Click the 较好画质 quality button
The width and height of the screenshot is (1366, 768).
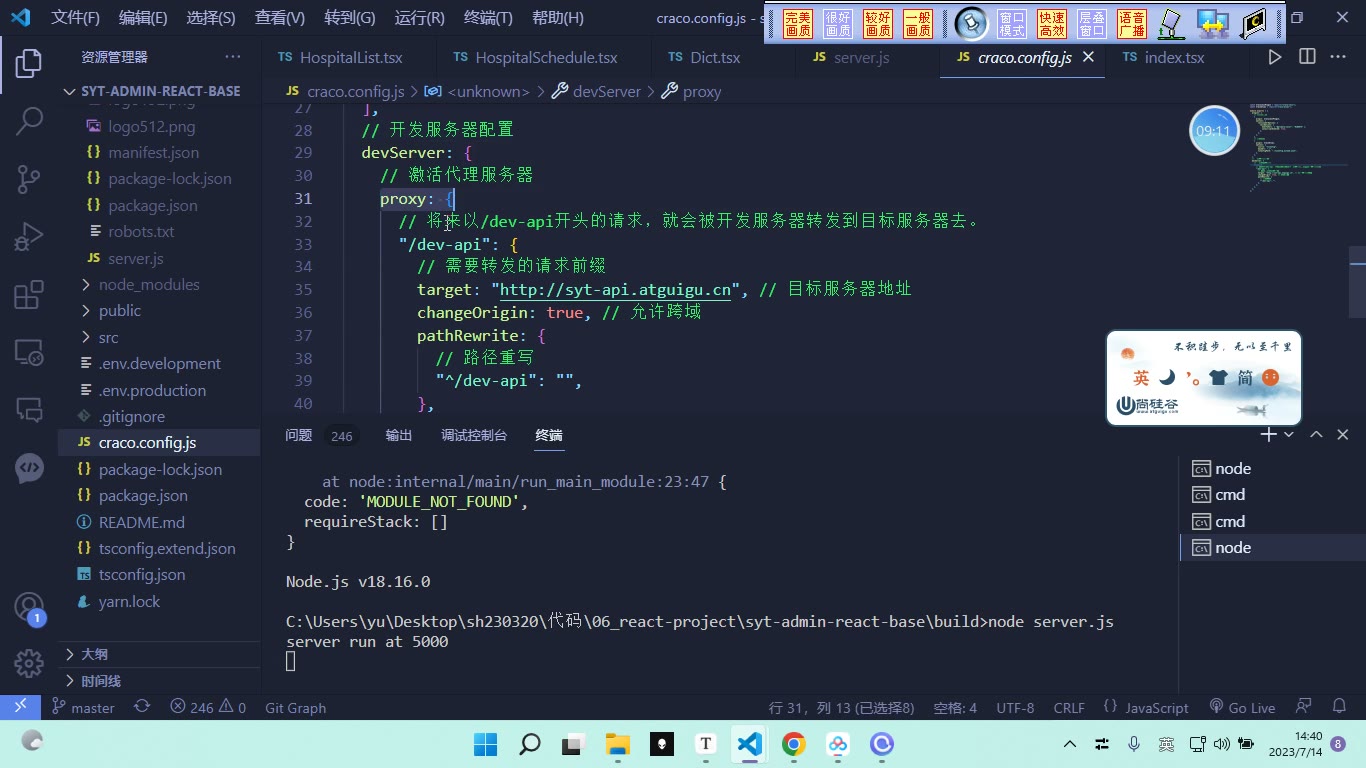click(878, 24)
